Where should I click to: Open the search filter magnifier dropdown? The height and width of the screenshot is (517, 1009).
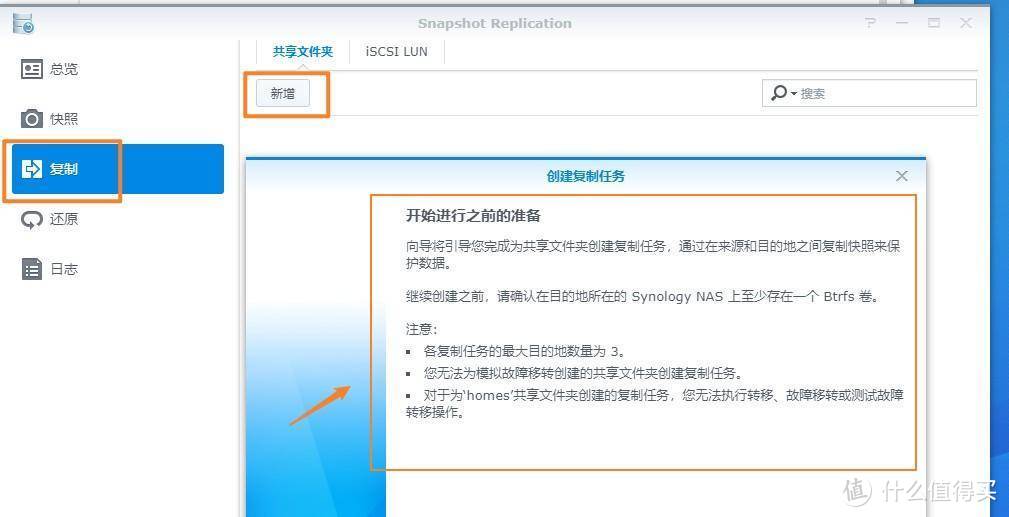pos(784,93)
